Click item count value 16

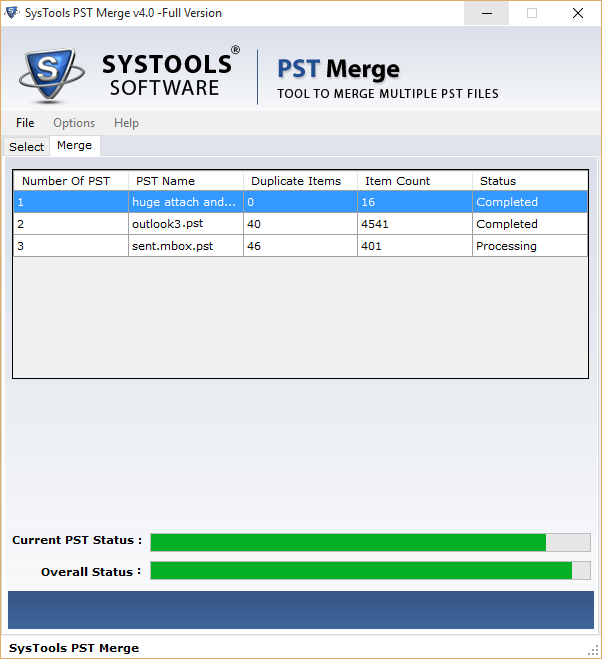[415, 202]
